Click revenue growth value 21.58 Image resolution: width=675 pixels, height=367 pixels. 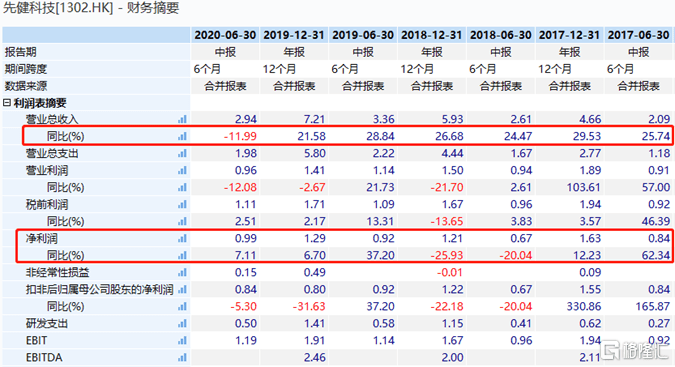(x=311, y=136)
